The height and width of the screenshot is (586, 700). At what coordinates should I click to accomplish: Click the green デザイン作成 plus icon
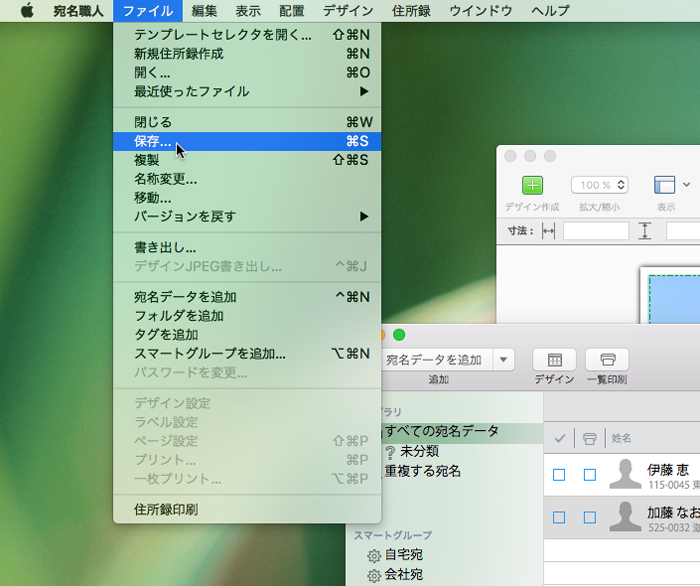tap(533, 185)
